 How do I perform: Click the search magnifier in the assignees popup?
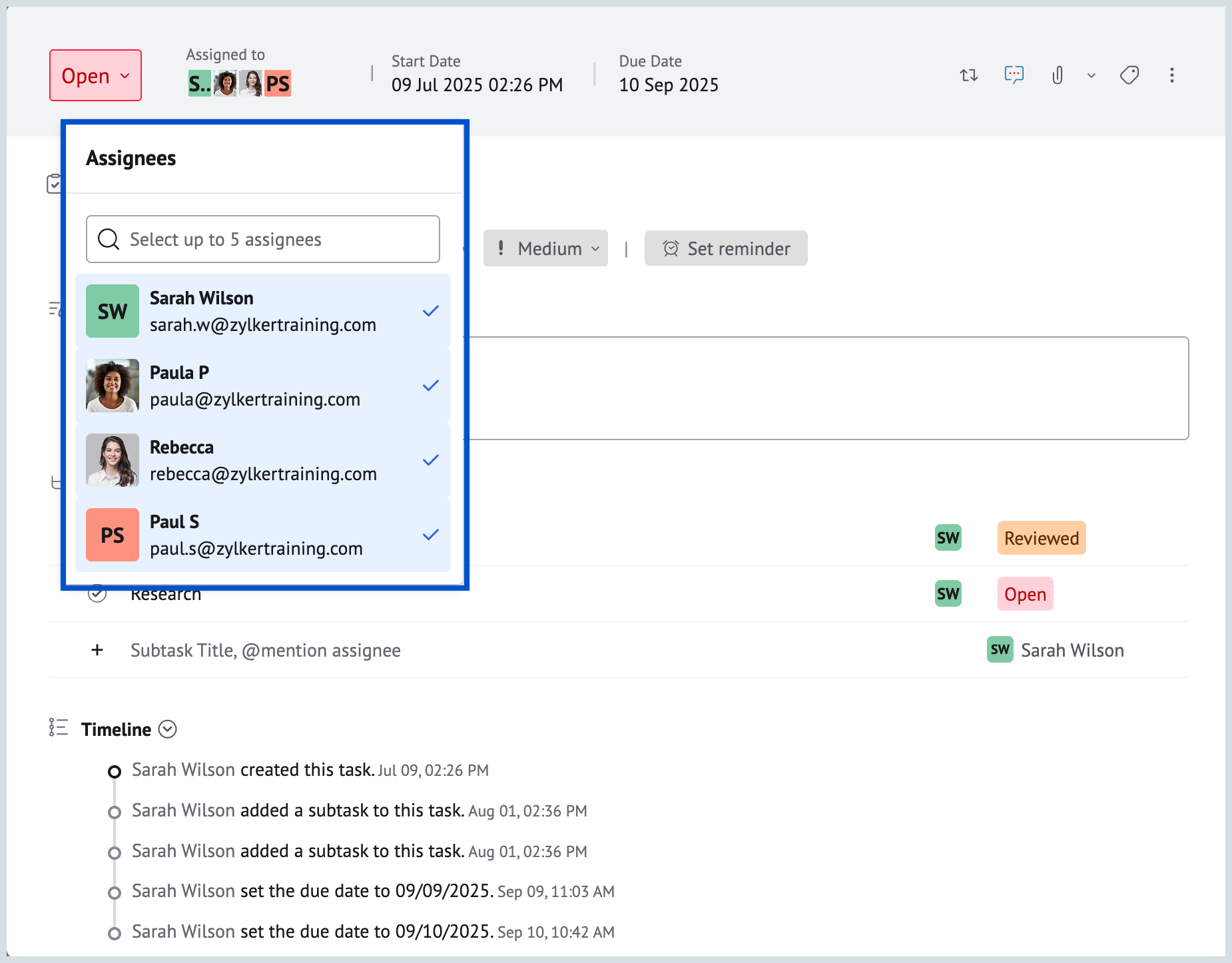click(x=108, y=239)
